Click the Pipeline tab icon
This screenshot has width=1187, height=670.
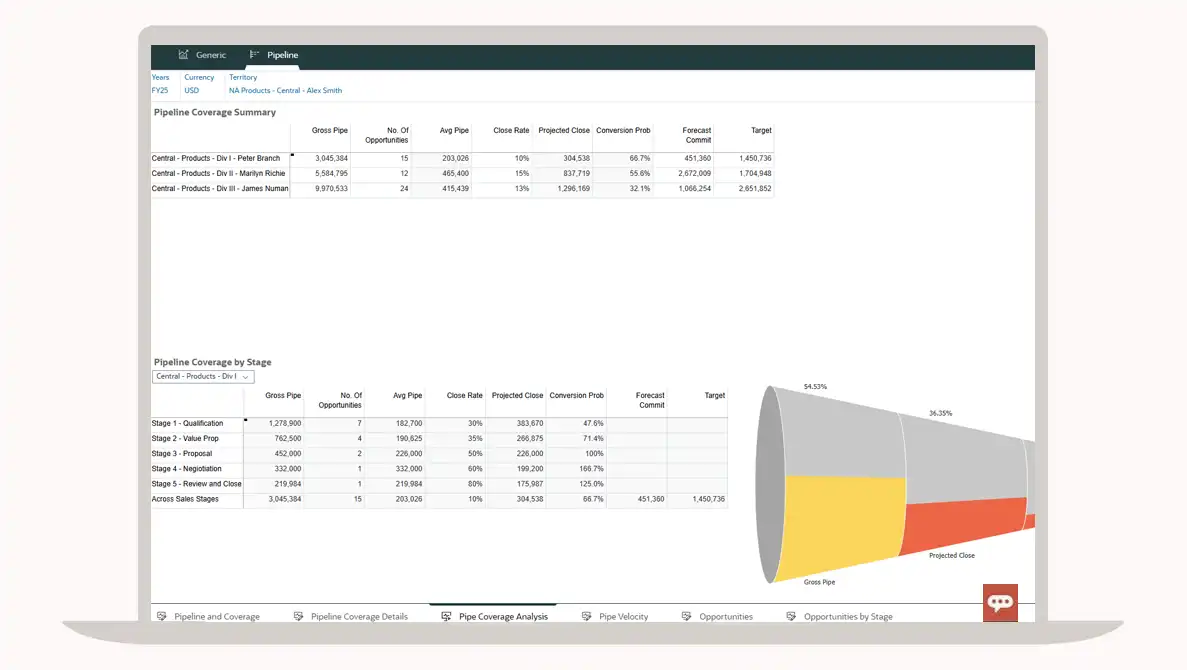255,55
